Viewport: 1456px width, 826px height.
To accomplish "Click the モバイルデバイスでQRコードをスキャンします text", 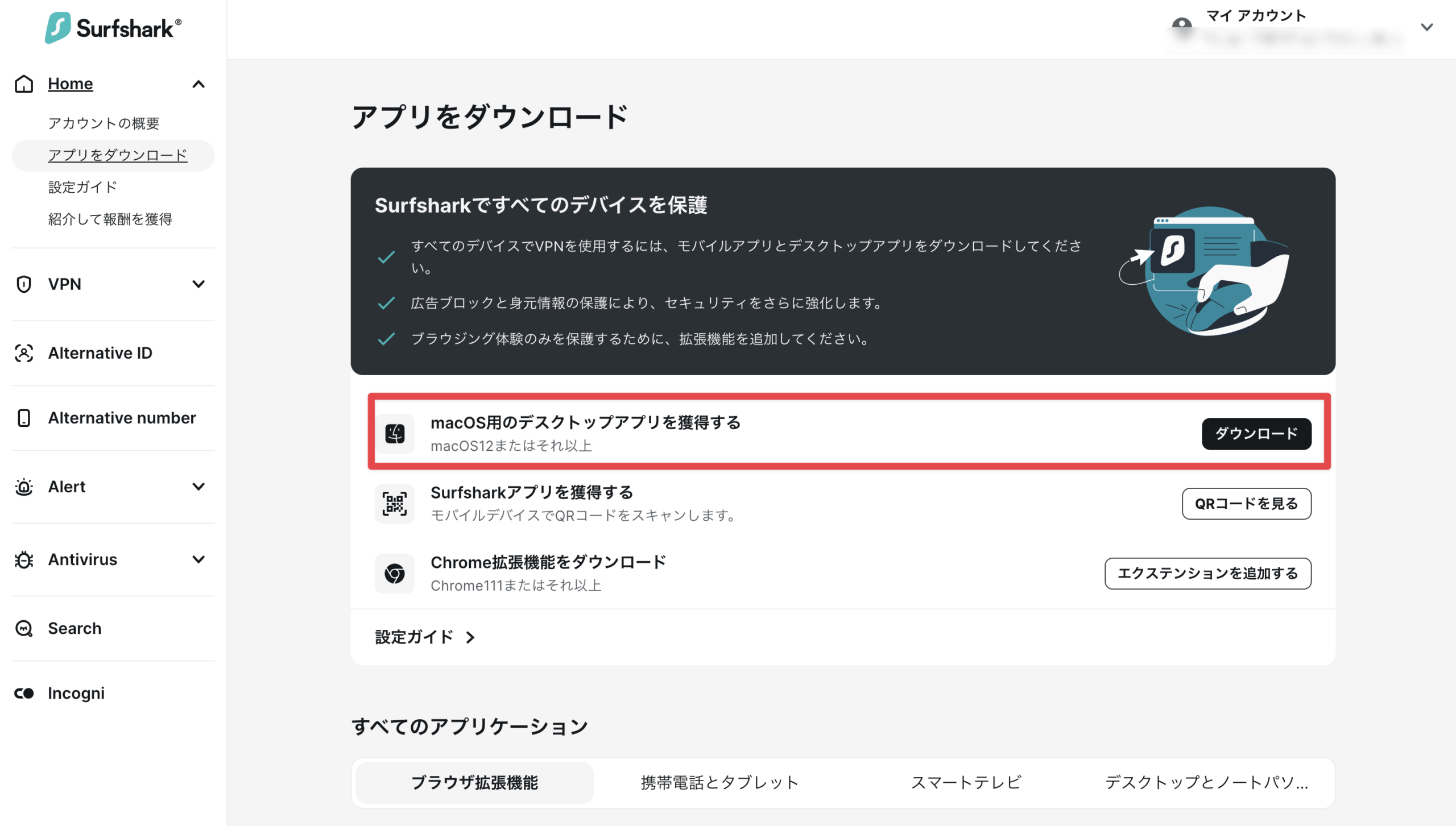I will 585,516.
